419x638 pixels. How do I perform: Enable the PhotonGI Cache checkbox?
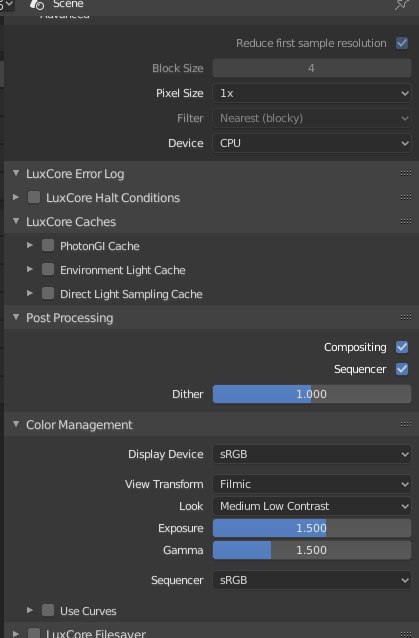tap(48, 245)
